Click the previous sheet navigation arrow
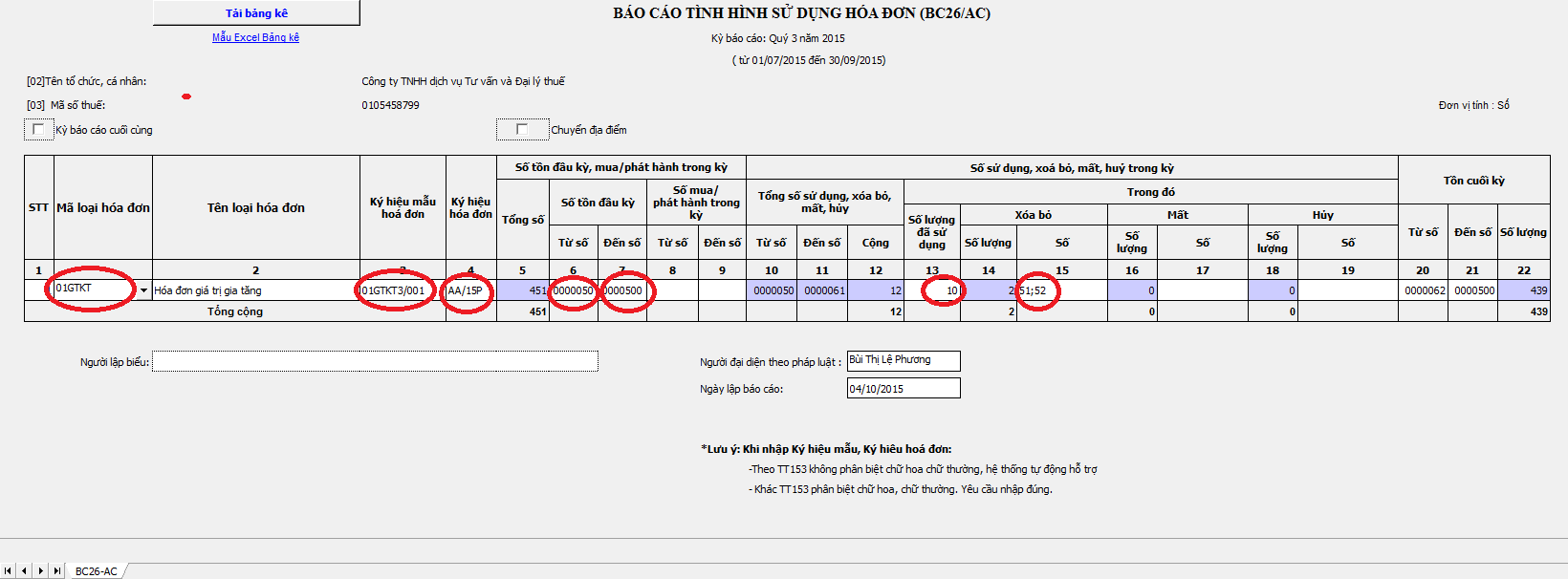The width and height of the screenshot is (1568, 579). tap(25, 570)
